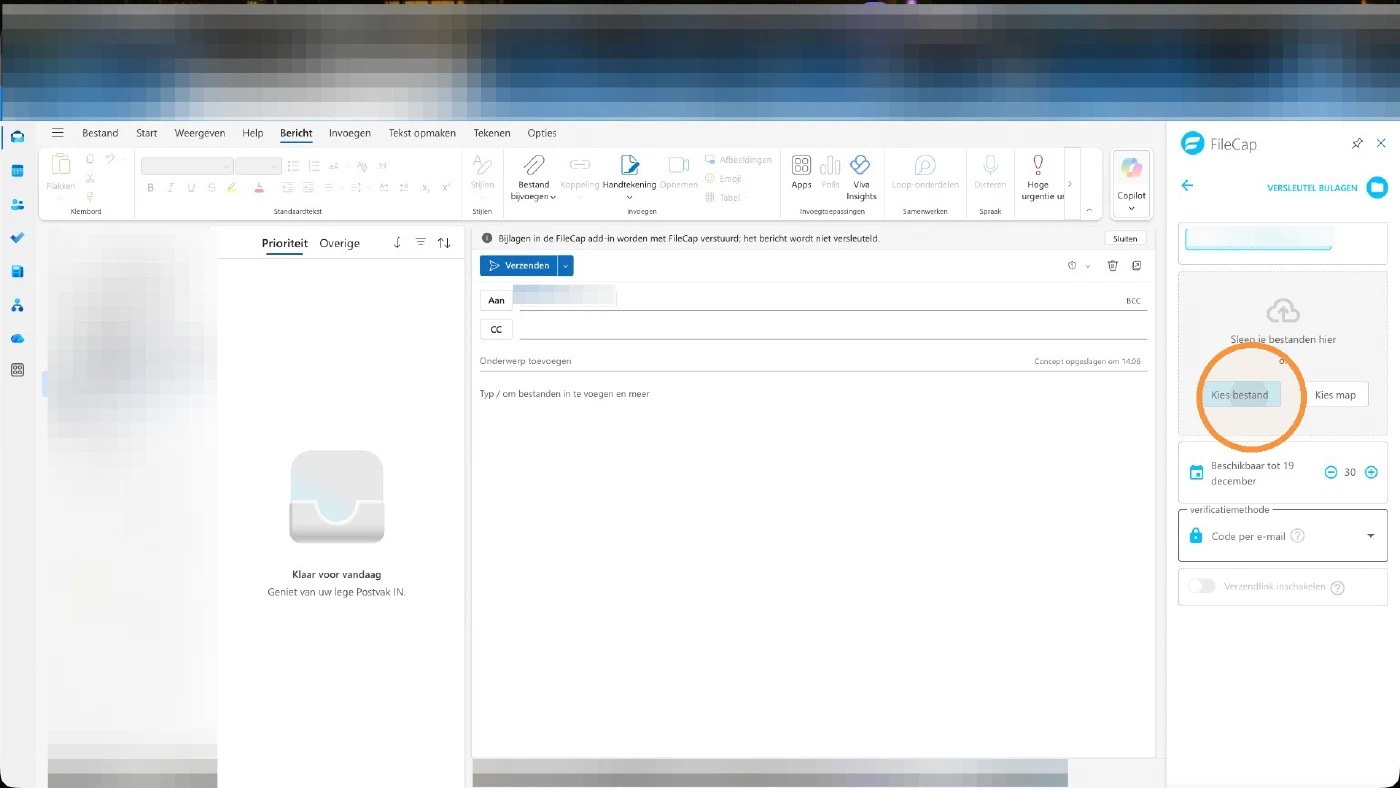Switch to the Tekst opmaken tab
Screen dimensions: 1400x788
422,133
